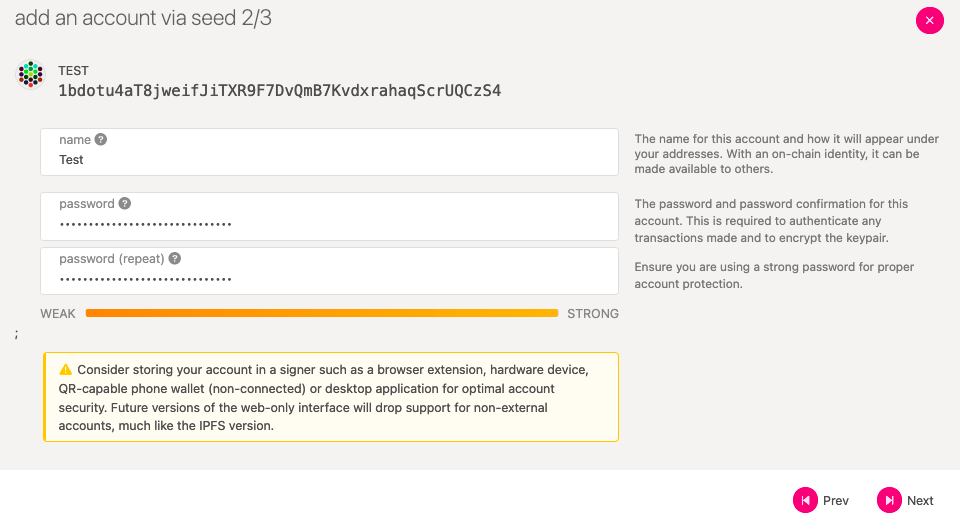Show help for password (repeat) field
This screenshot has height=521, width=960.
pos(174,258)
